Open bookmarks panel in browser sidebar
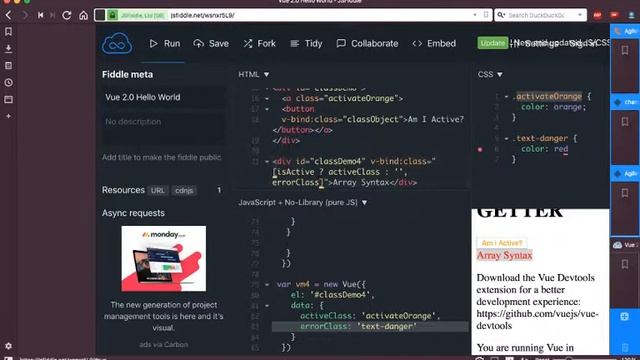The height and width of the screenshot is (360, 640). click(8, 32)
